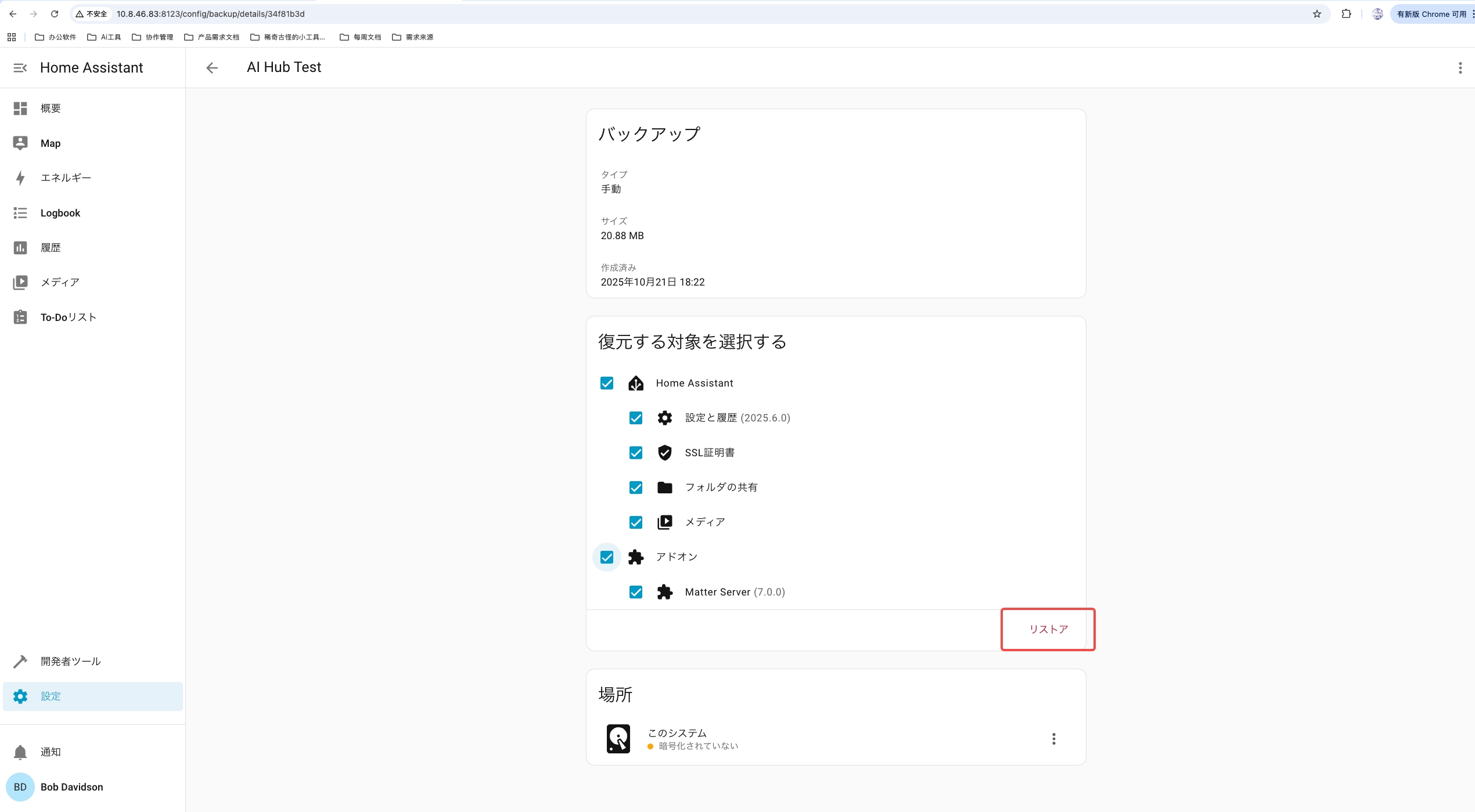This screenshot has height=812, width=1475.
Task: Open the 履歴 history panel
Action: click(x=93, y=248)
